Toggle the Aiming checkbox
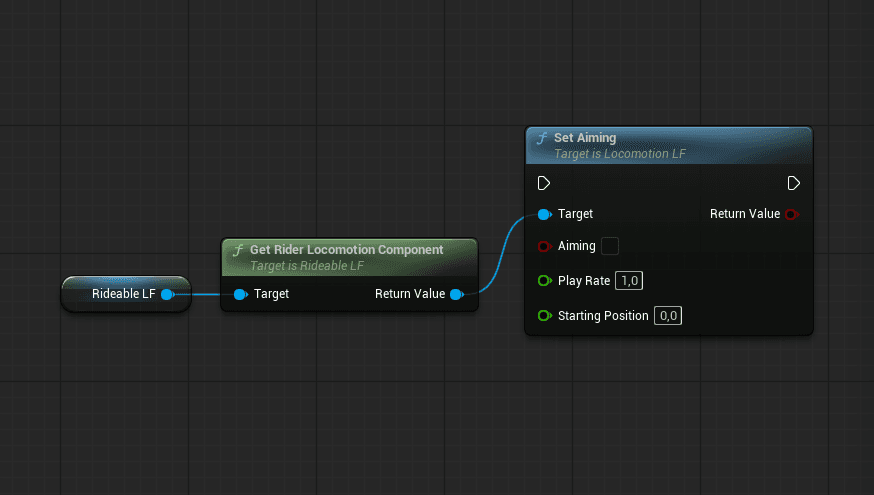The width and height of the screenshot is (874, 495). (x=610, y=246)
